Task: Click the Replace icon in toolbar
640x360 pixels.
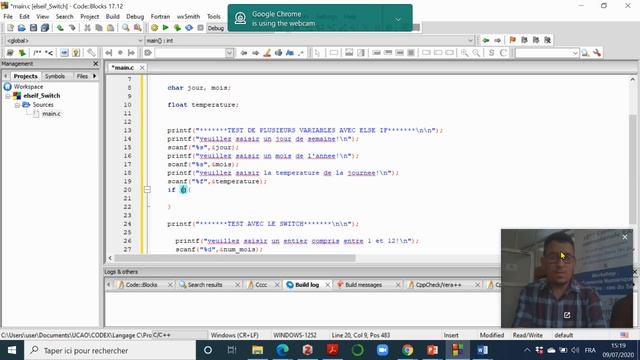Action: point(138,28)
